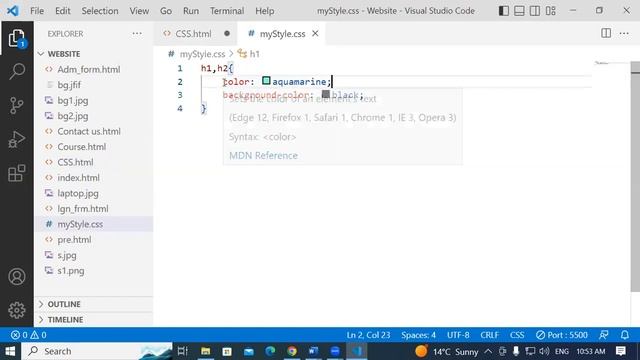Open the Run menu
The height and width of the screenshot is (360, 640).
[x=191, y=11]
